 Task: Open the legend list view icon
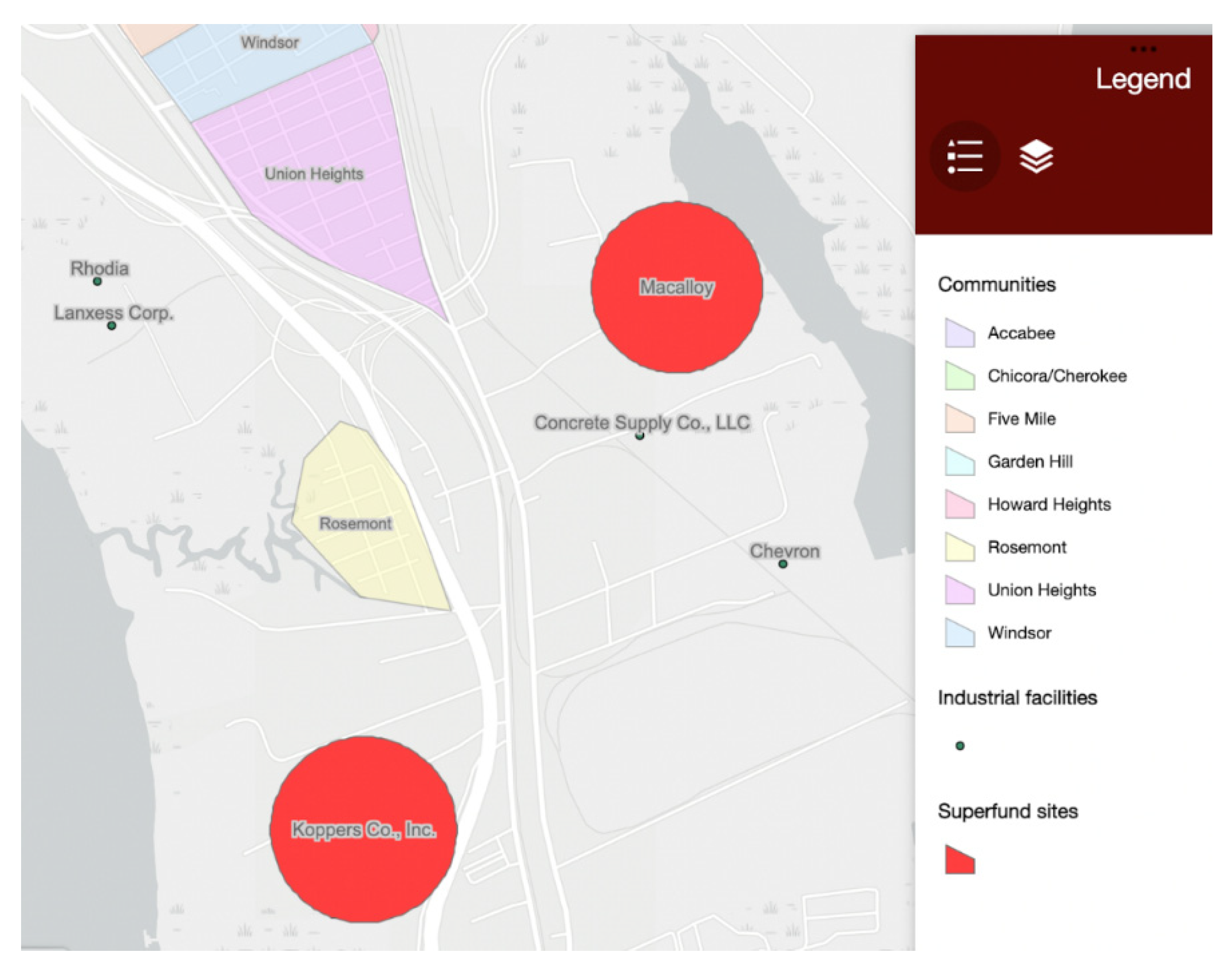pyautogui.click(x=965, y=156)
